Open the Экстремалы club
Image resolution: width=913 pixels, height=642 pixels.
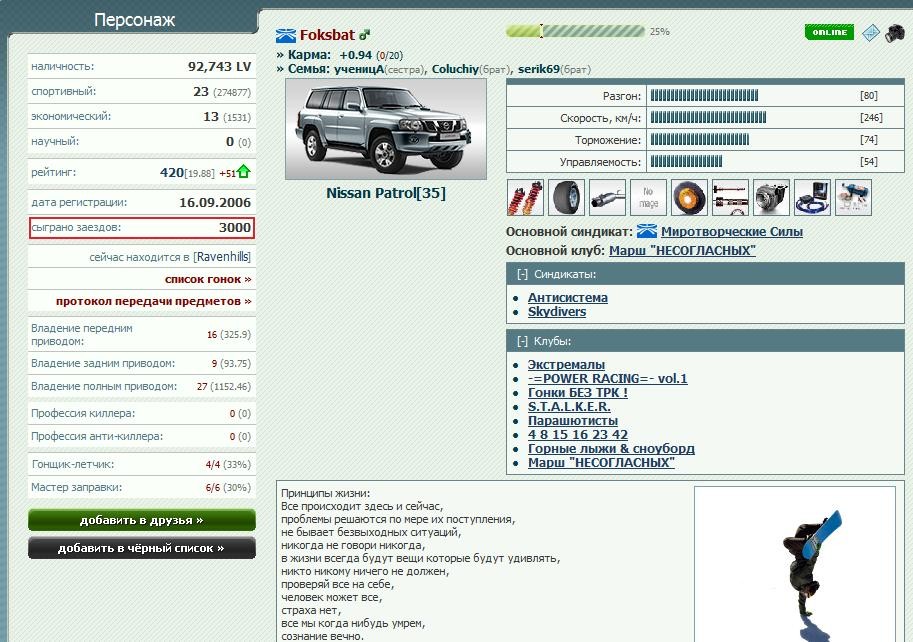click(x=566, y=364)
